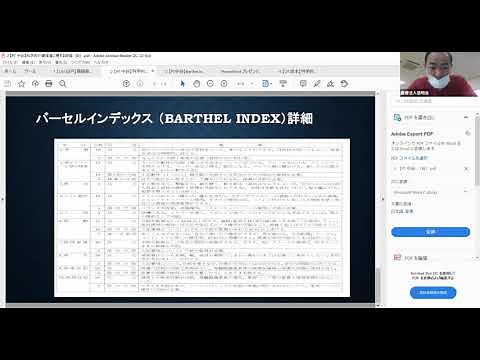Open fit page options icon

click(267, 84)
